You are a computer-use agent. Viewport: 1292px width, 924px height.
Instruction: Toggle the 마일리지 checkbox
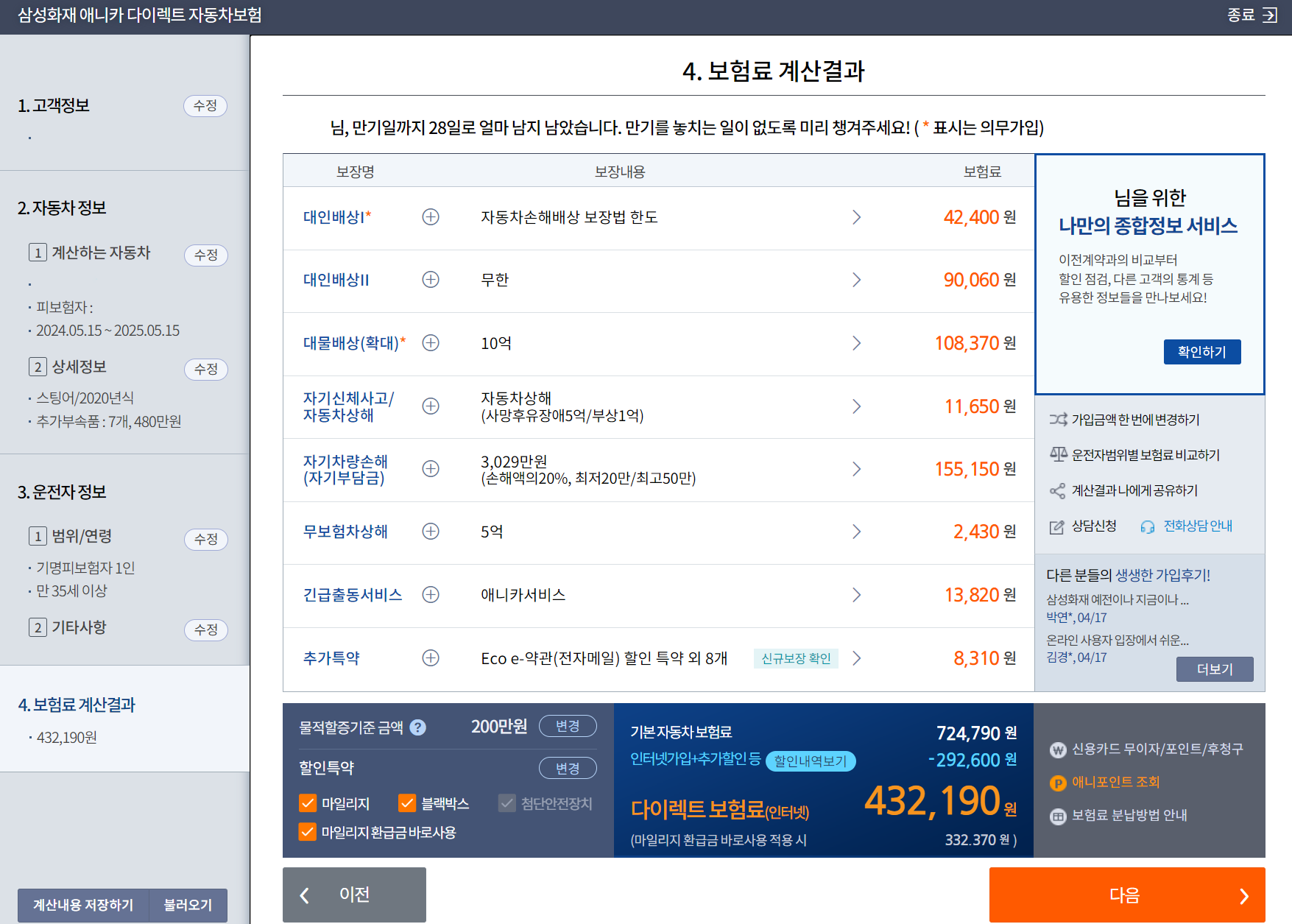pos(308,803)
